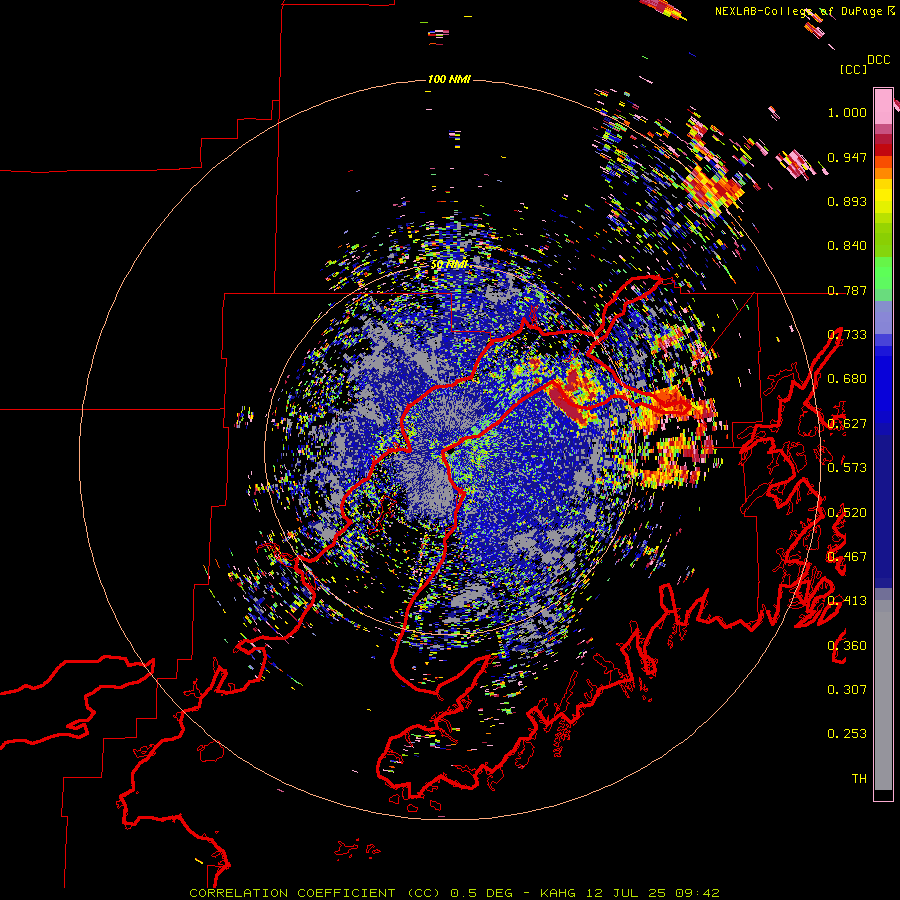The width and height of the screenshot is (900, 900).
Task: Pick the red swatch beside 0.947
Action: (x=883, y=150)
